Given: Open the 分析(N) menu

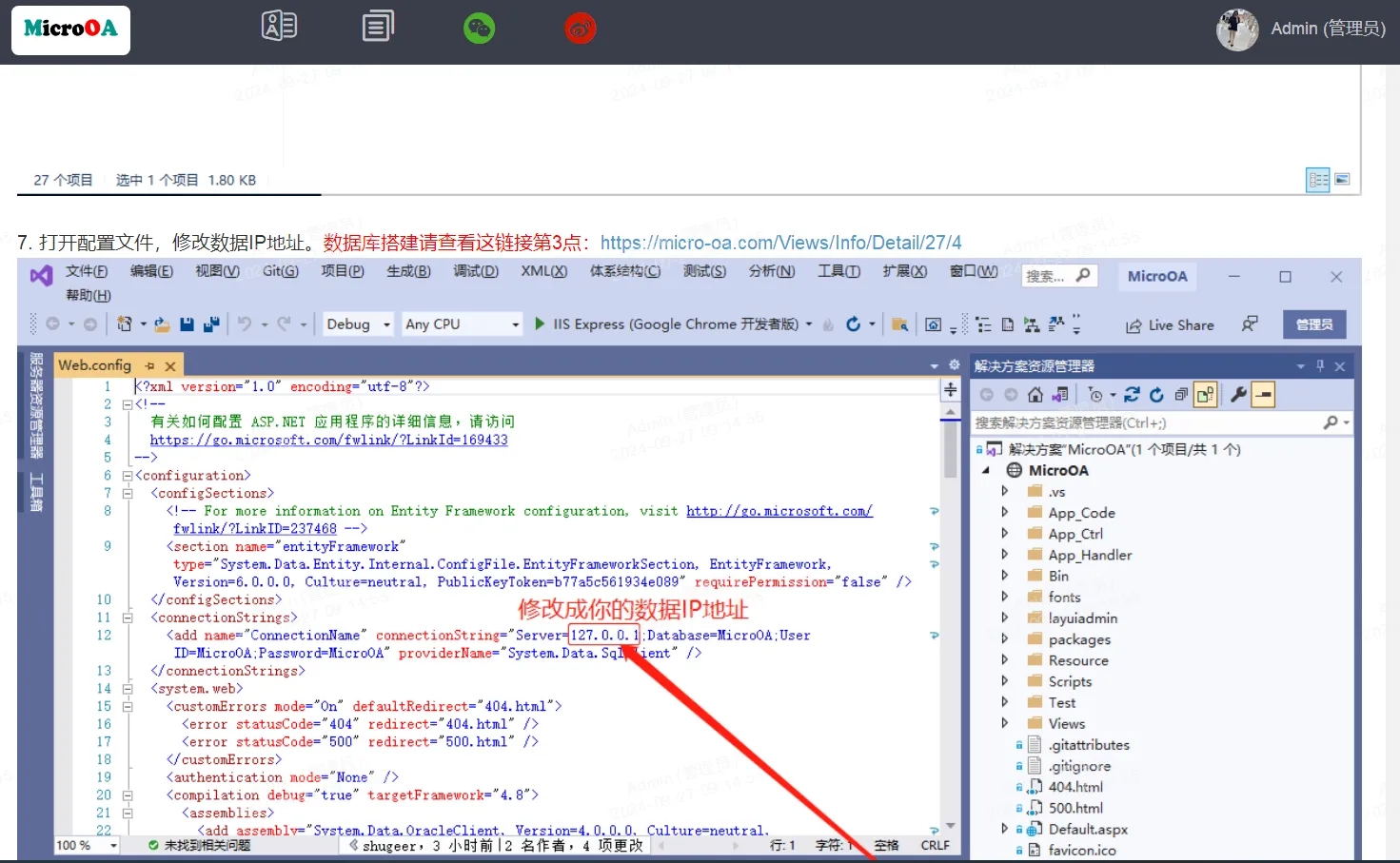Looking at the screenshot, I should (x=772, y=271).
